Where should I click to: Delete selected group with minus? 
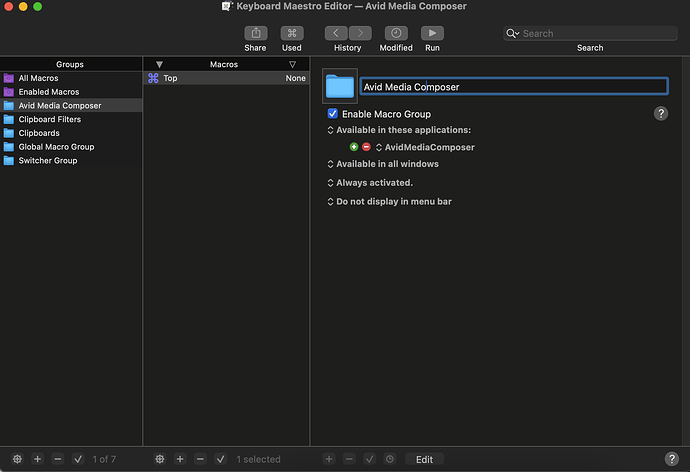58,459
